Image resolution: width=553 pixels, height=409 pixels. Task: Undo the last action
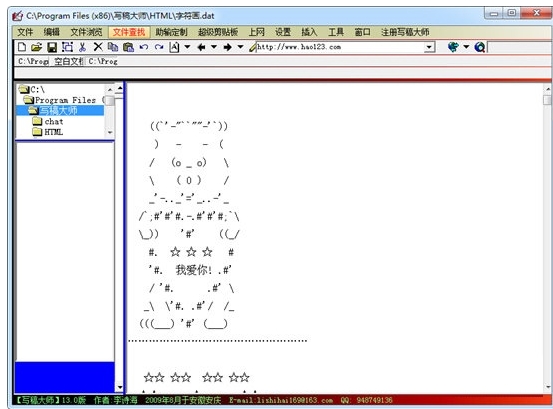tap(144, 47)
